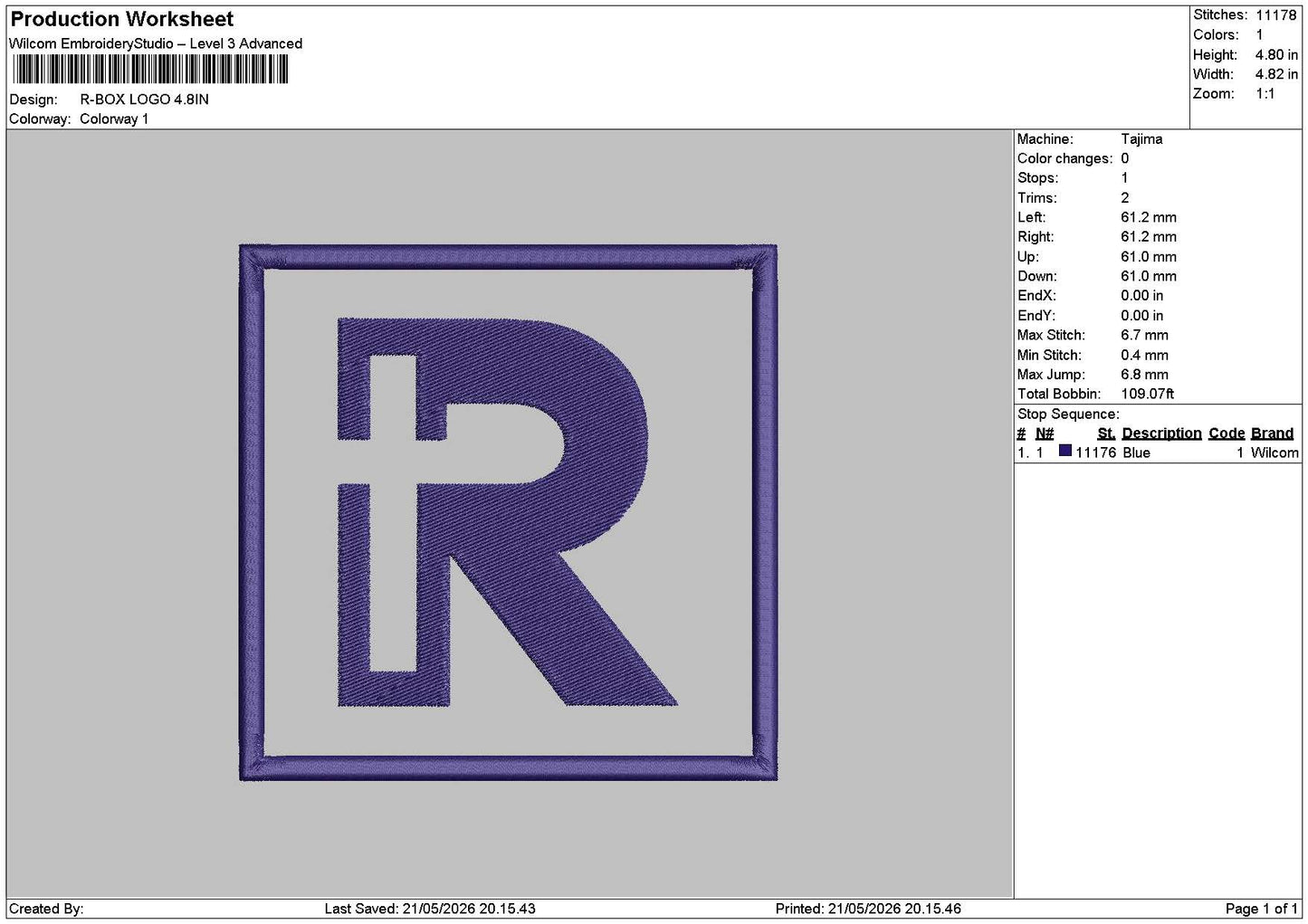This screenshot has height=924, width=1308.
Task: Click the Min Stitch value 0.4 mm
Action: pos(1144,355)
